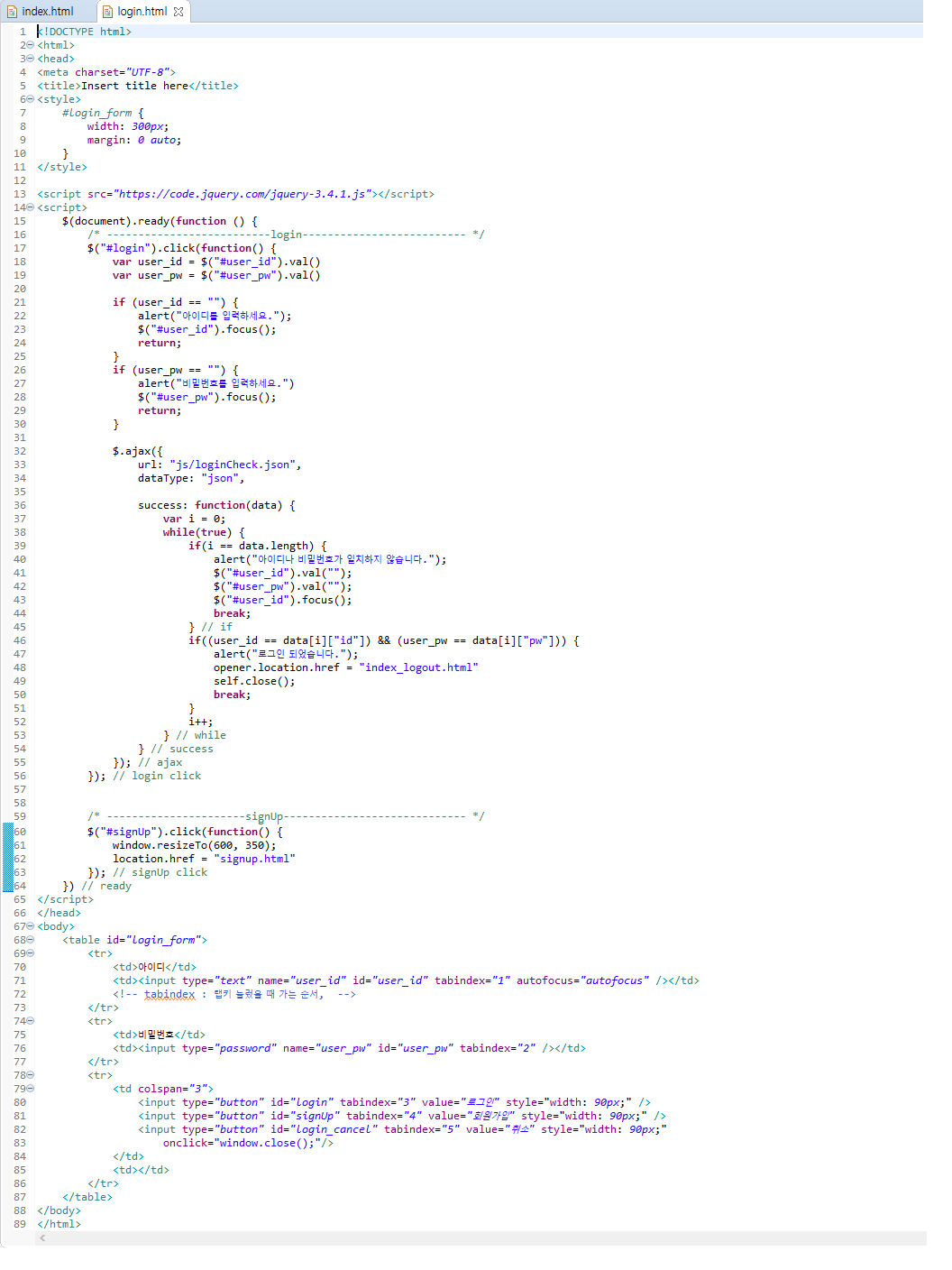Click the 'while(true) {' line
Image resolution: width=952 pixels, height=1270 pixels.
pyautogui.click(x=204, y=532)
